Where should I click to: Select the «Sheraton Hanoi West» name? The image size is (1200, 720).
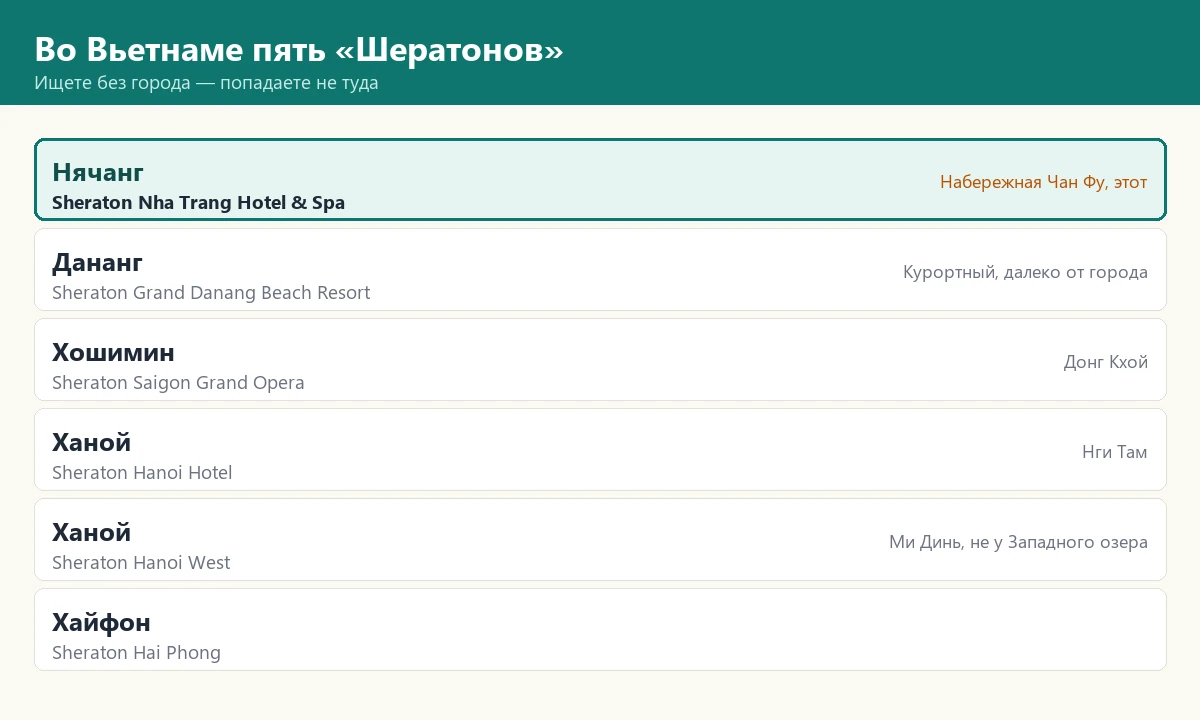tap(141, 563)
